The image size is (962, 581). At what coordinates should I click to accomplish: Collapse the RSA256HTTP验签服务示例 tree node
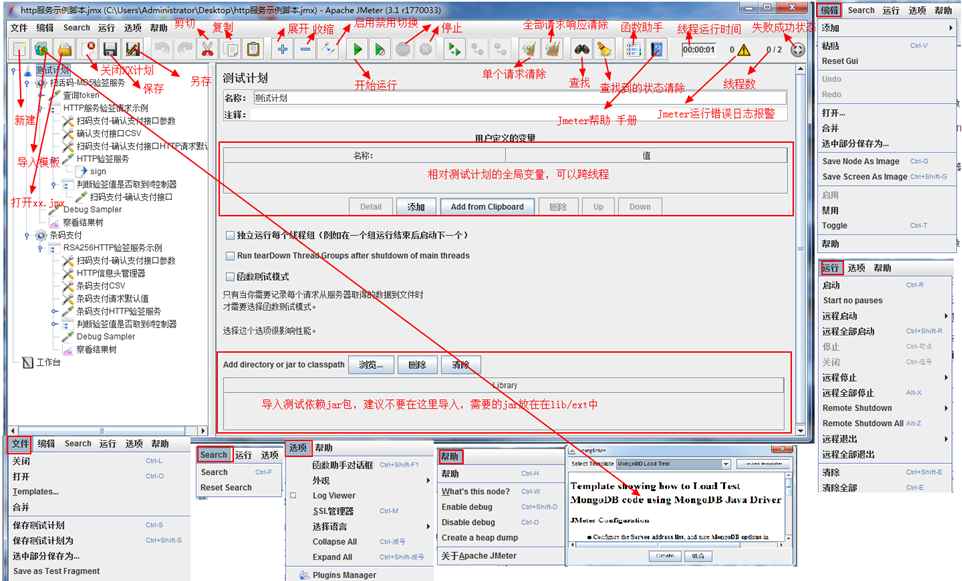tap(40, 248)
